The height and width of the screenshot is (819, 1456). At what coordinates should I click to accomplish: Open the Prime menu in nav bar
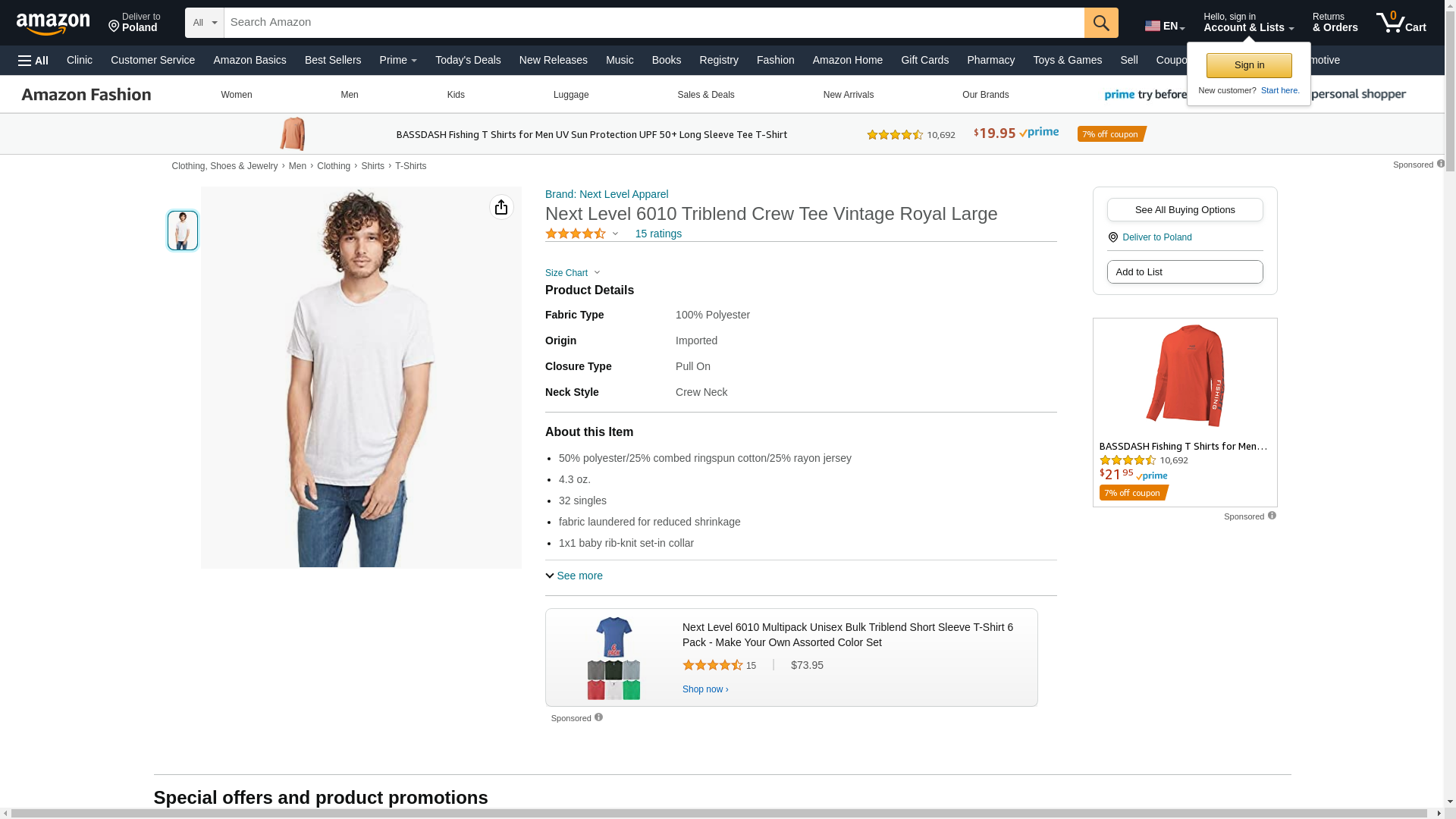(398, 60)
